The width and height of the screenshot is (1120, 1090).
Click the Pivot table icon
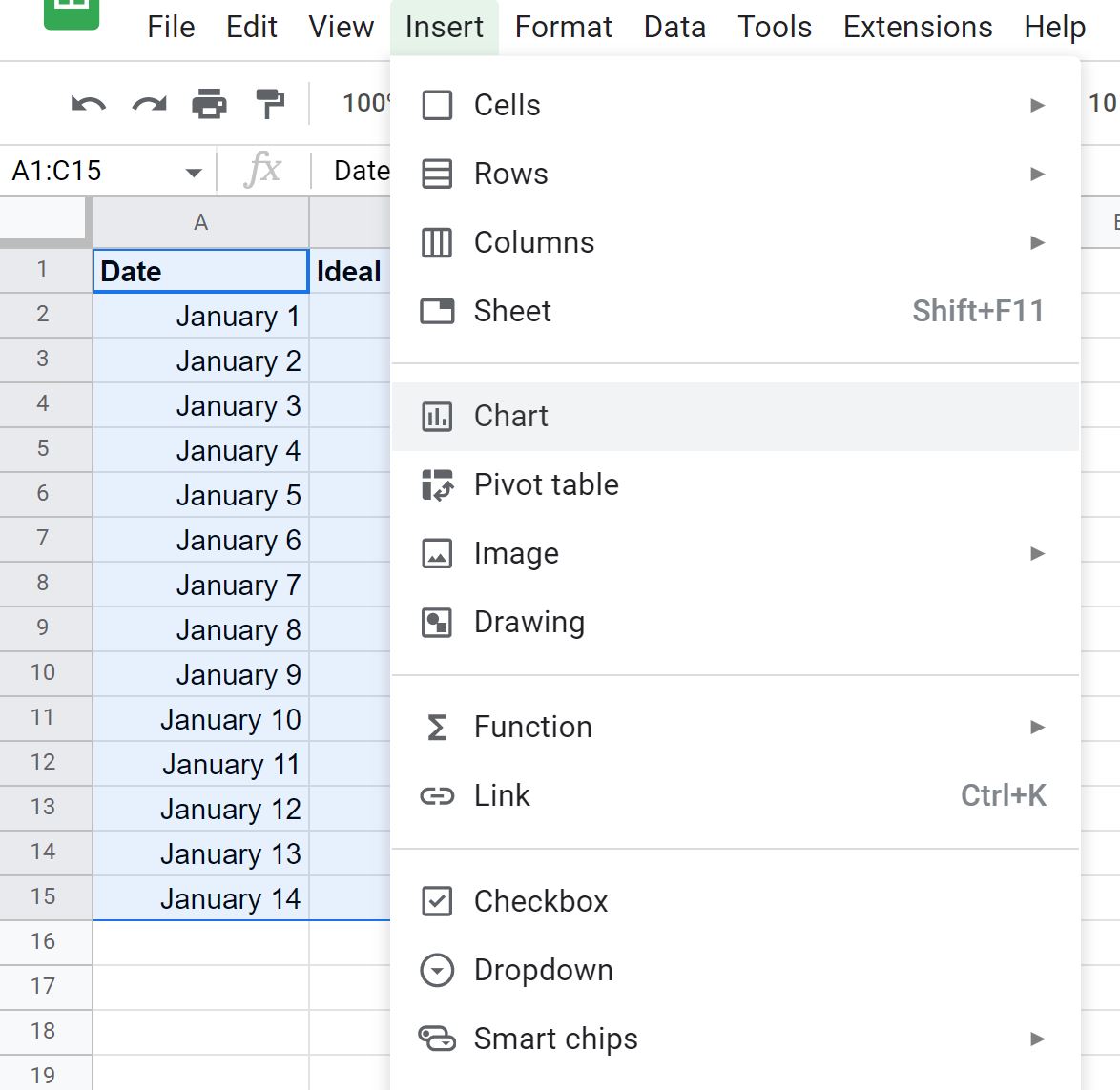click(x=437, y=484)
